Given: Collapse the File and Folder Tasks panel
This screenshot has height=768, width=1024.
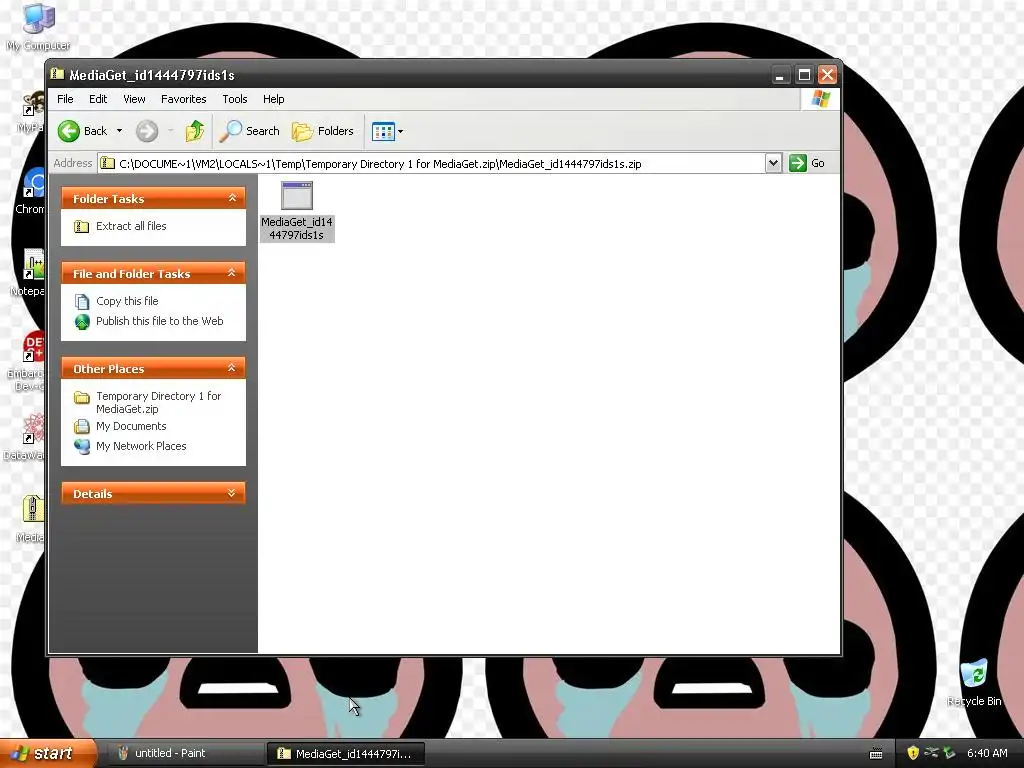Looking at the screenshot, I should point(232,273).
